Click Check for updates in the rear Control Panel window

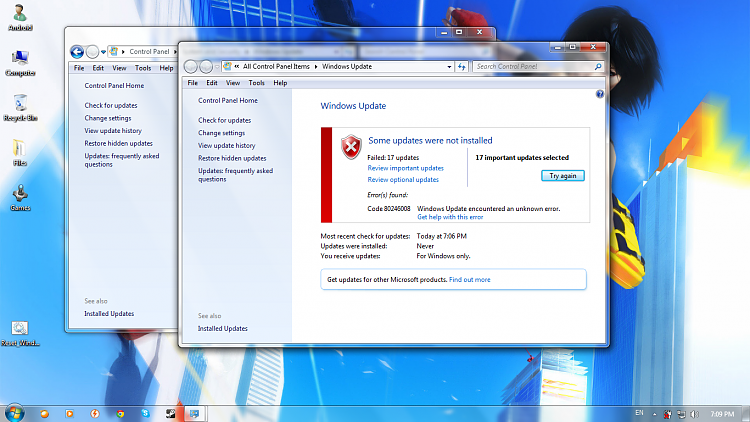111,105
